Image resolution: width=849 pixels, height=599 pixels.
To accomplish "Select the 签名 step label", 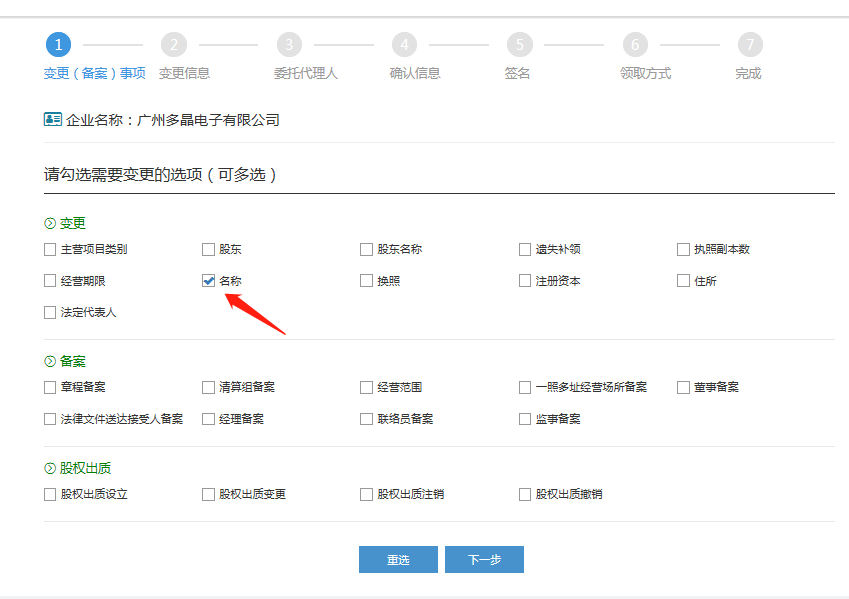I will [x=518, y=72].
